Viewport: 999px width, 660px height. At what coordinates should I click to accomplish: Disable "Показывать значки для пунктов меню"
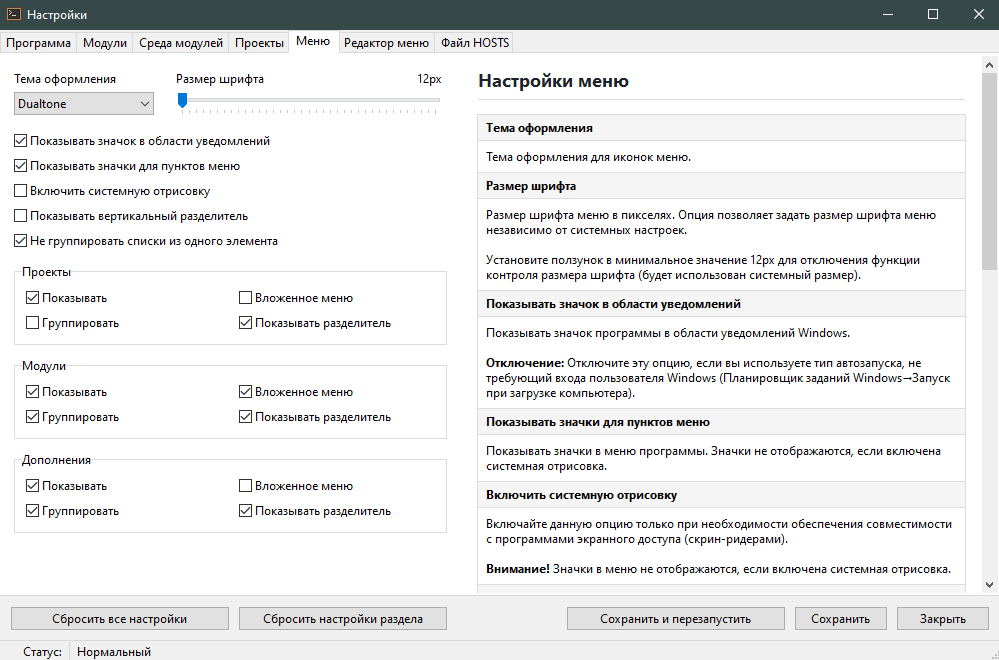21,166
